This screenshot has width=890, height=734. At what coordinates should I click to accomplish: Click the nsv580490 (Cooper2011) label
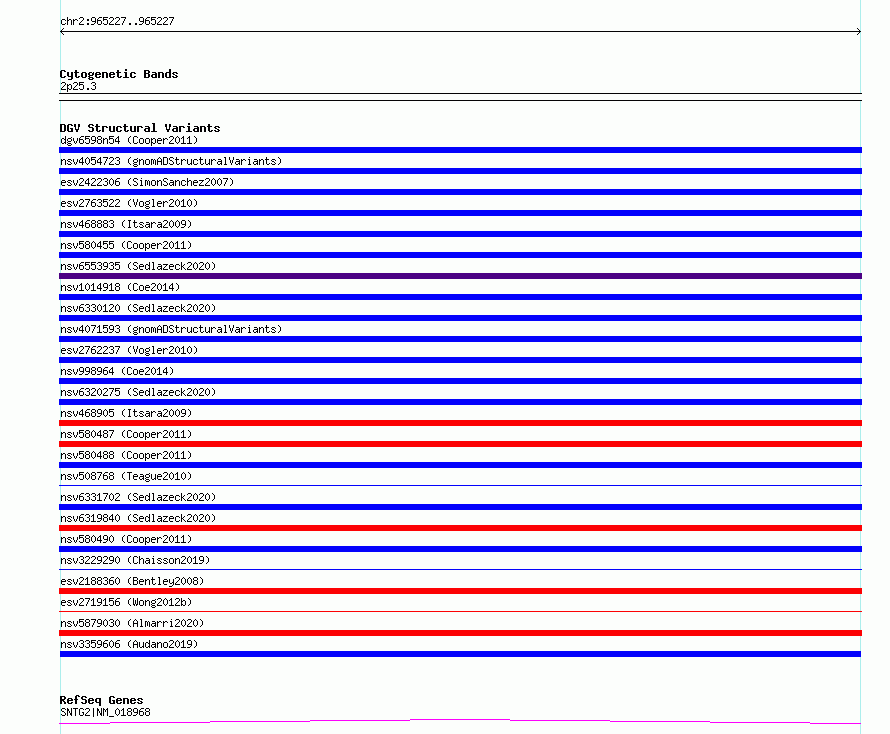click(126, 539)
